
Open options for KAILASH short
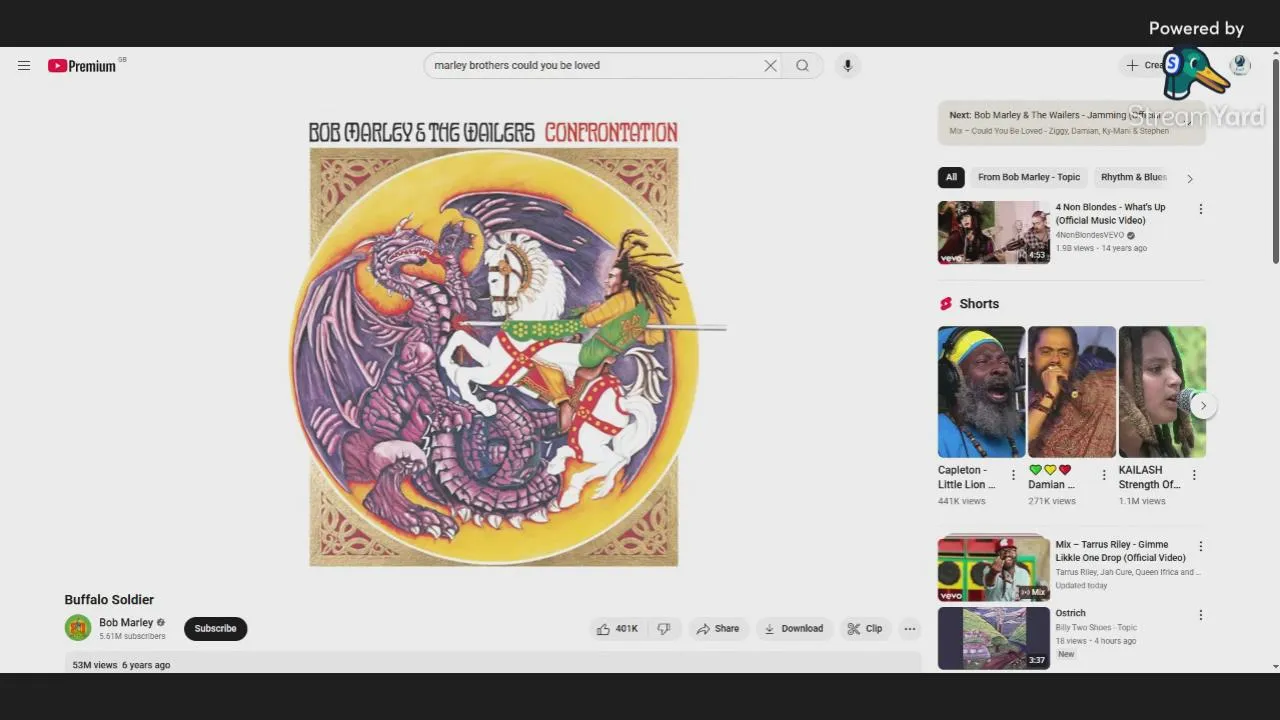click(x=1194, y=475)
